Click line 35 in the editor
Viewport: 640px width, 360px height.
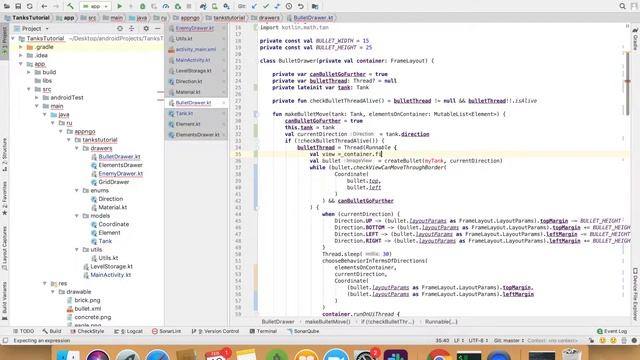coord(443,154)
